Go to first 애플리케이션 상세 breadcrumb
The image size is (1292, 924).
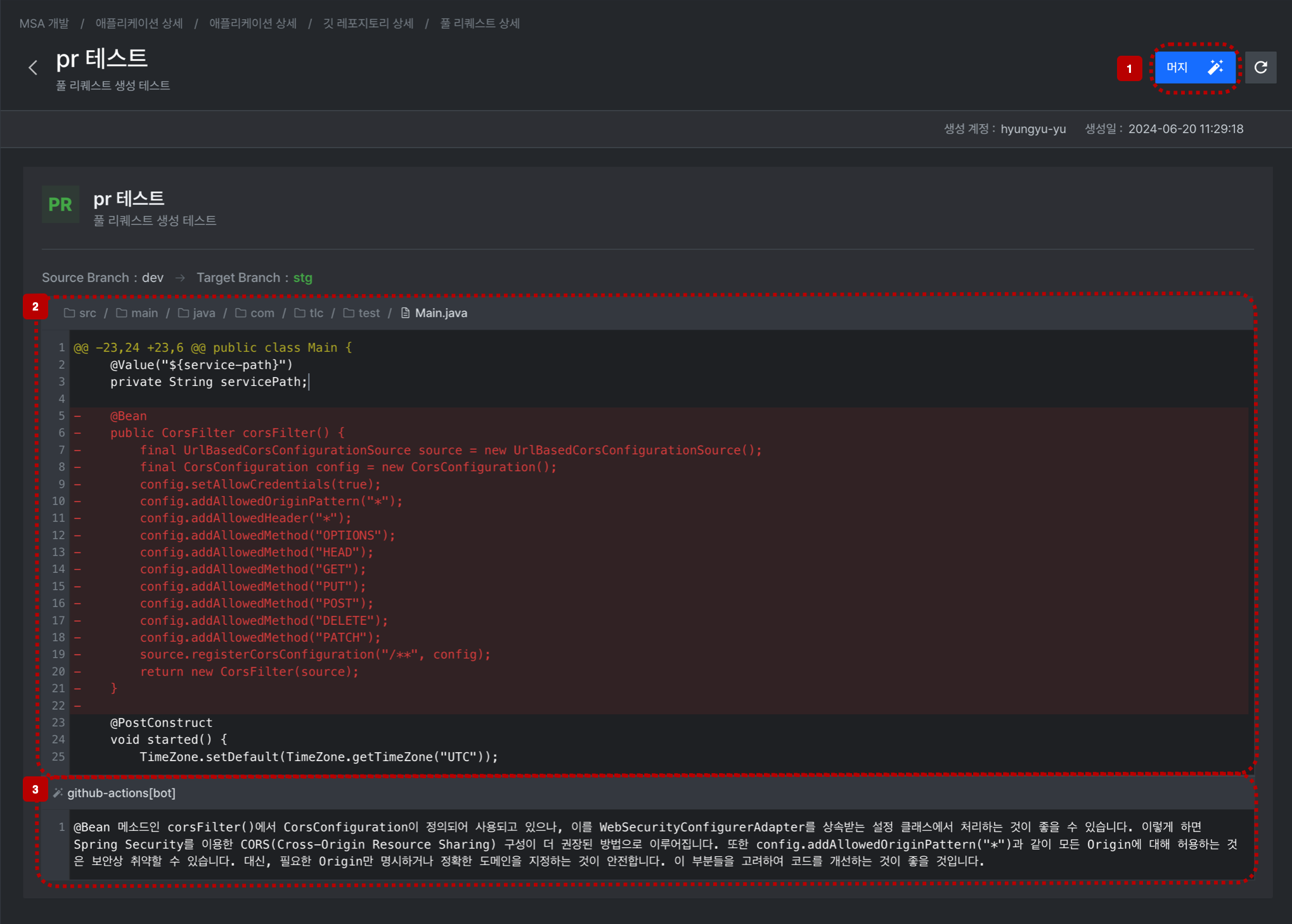point(139,23)
